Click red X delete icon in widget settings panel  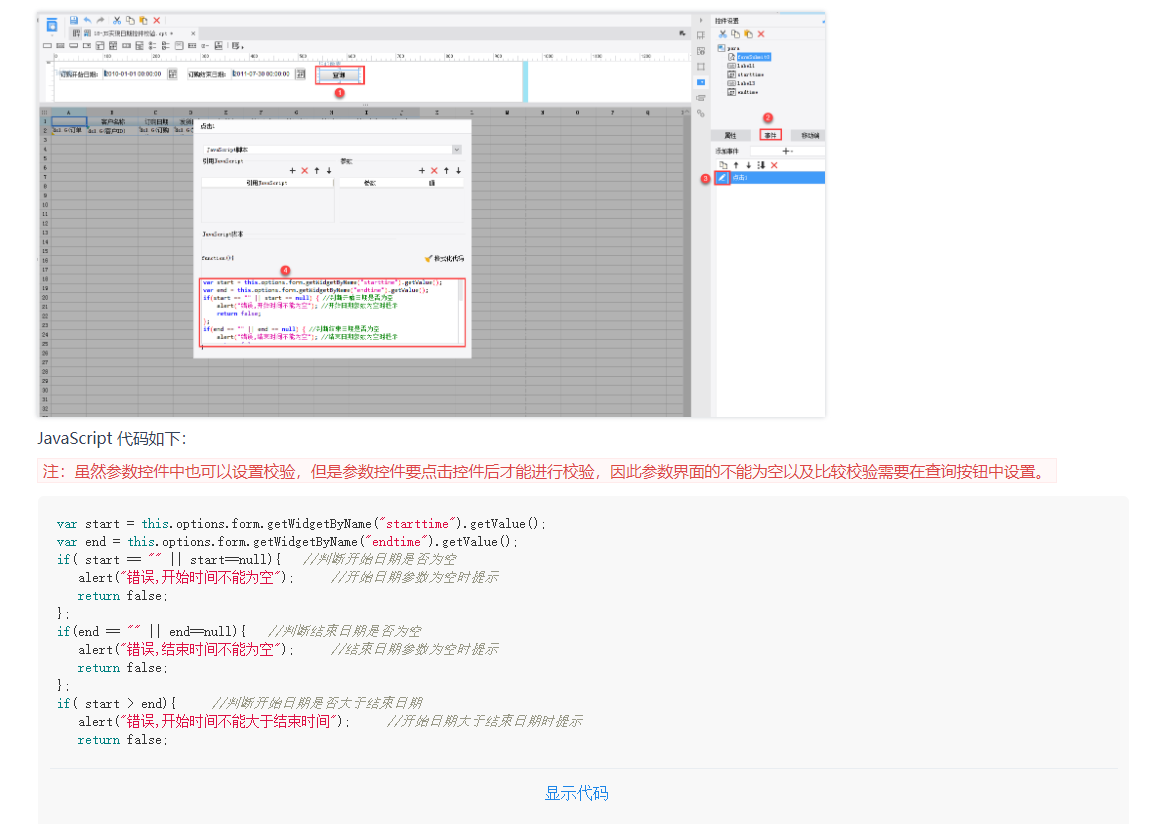pyautogui.click(x=761, y=34)
